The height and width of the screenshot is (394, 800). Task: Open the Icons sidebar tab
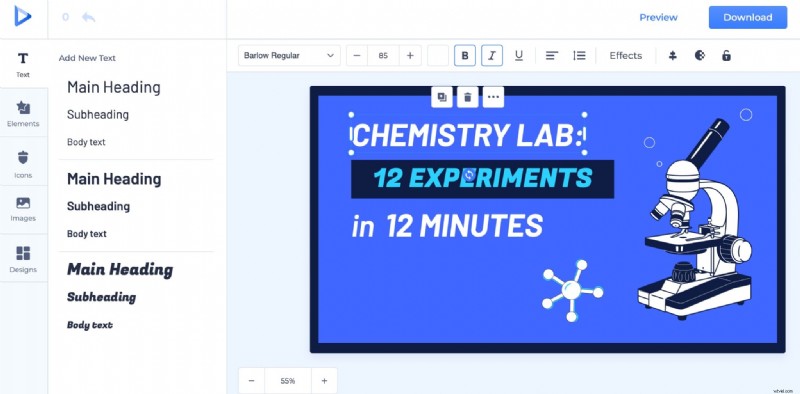pyautogui.click(x=23, y=164)
